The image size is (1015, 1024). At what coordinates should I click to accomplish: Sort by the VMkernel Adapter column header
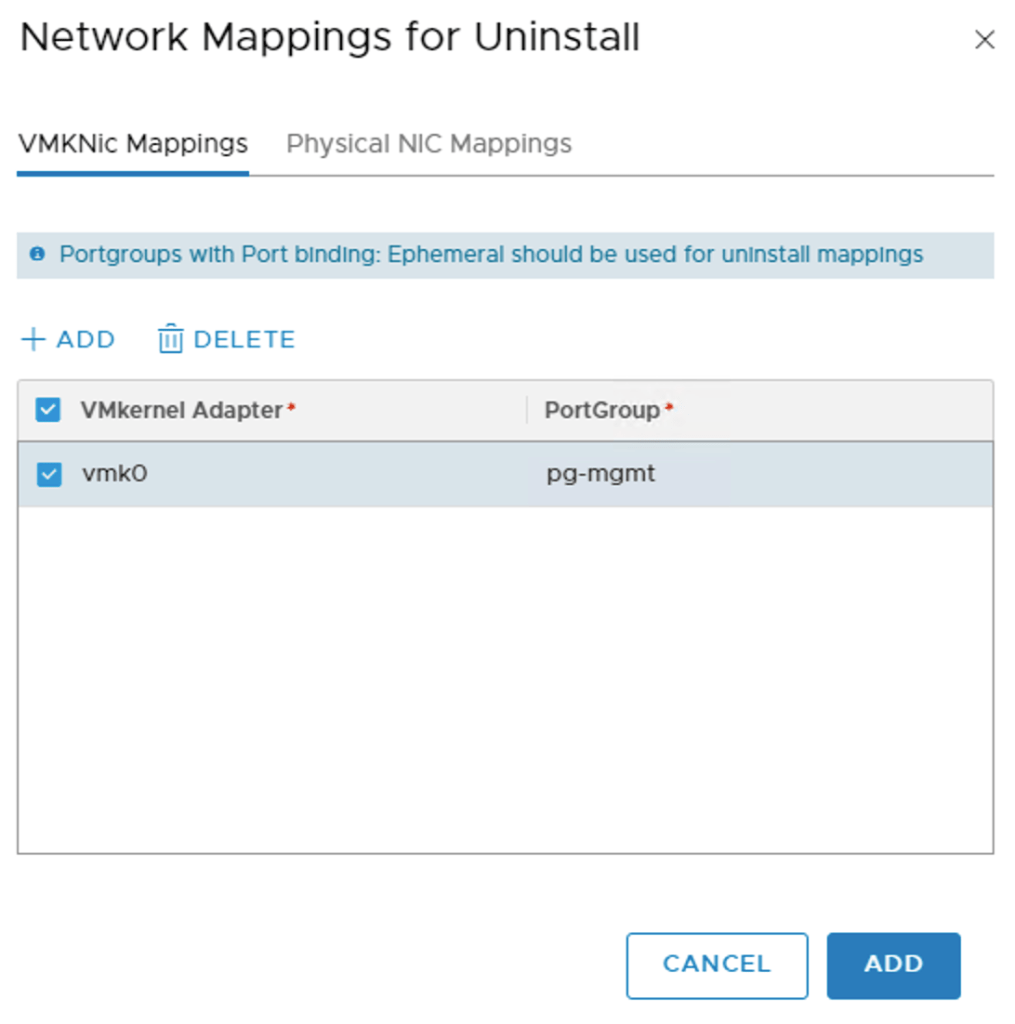tap(182, 410)
